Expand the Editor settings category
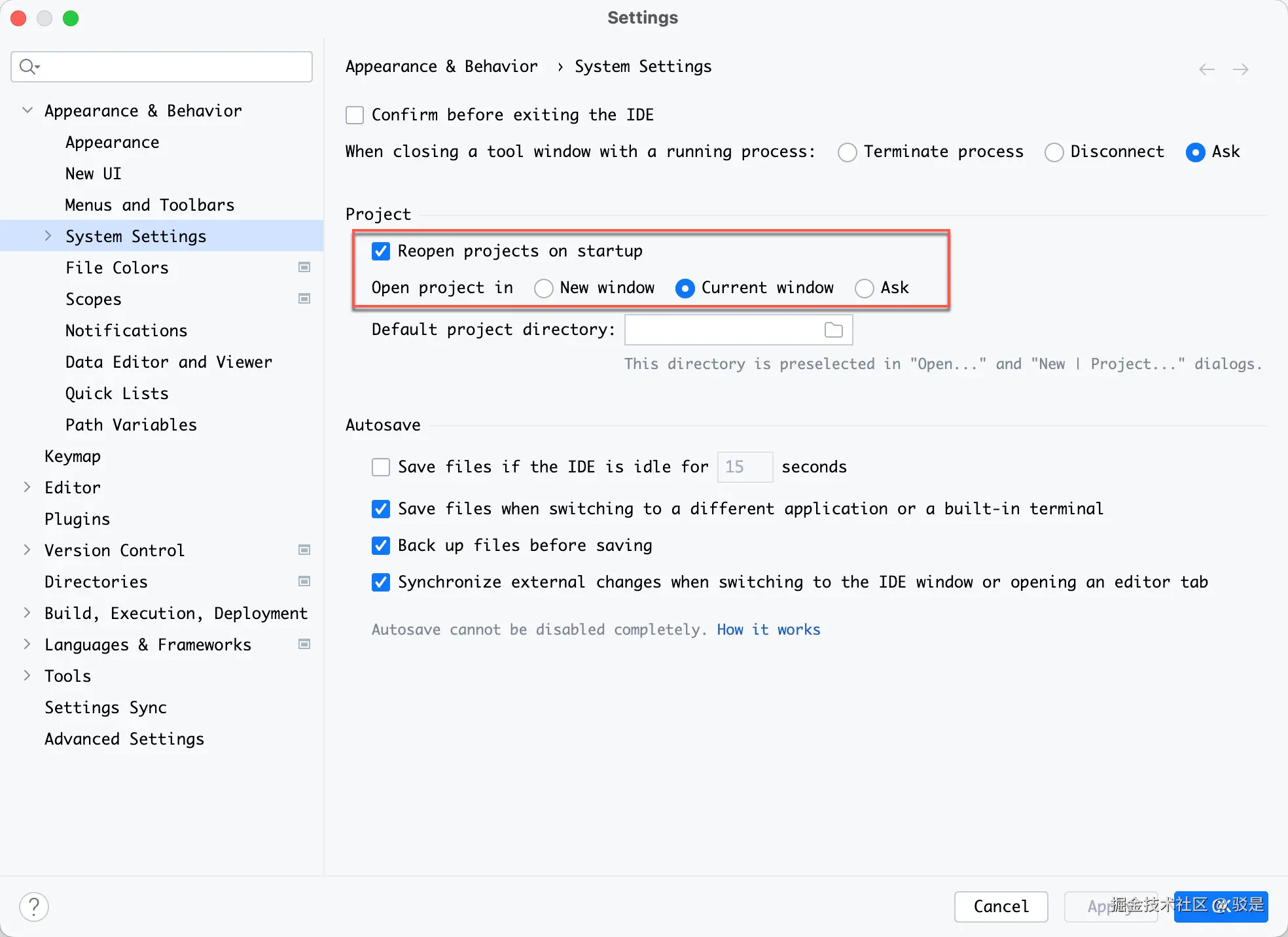1288x937 pixels. coord(27,487)
